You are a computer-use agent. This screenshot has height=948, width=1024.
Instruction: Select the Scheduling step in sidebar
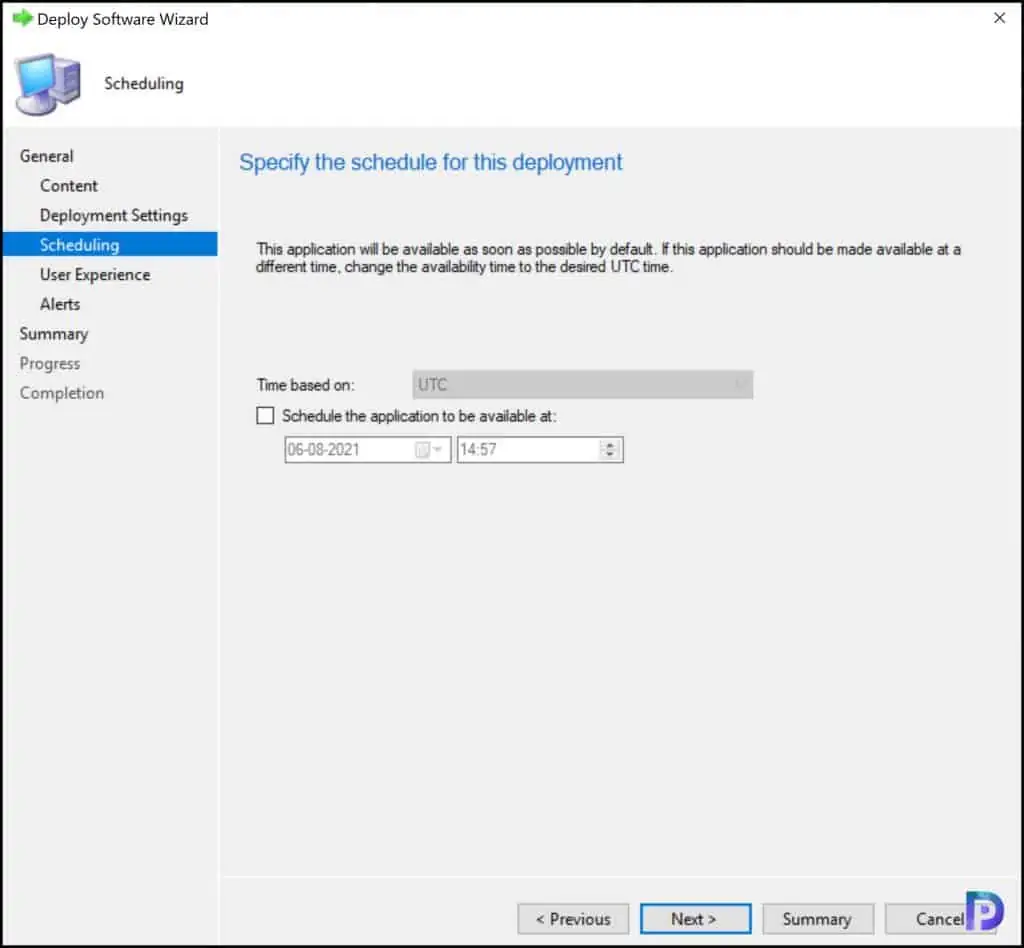110,244
